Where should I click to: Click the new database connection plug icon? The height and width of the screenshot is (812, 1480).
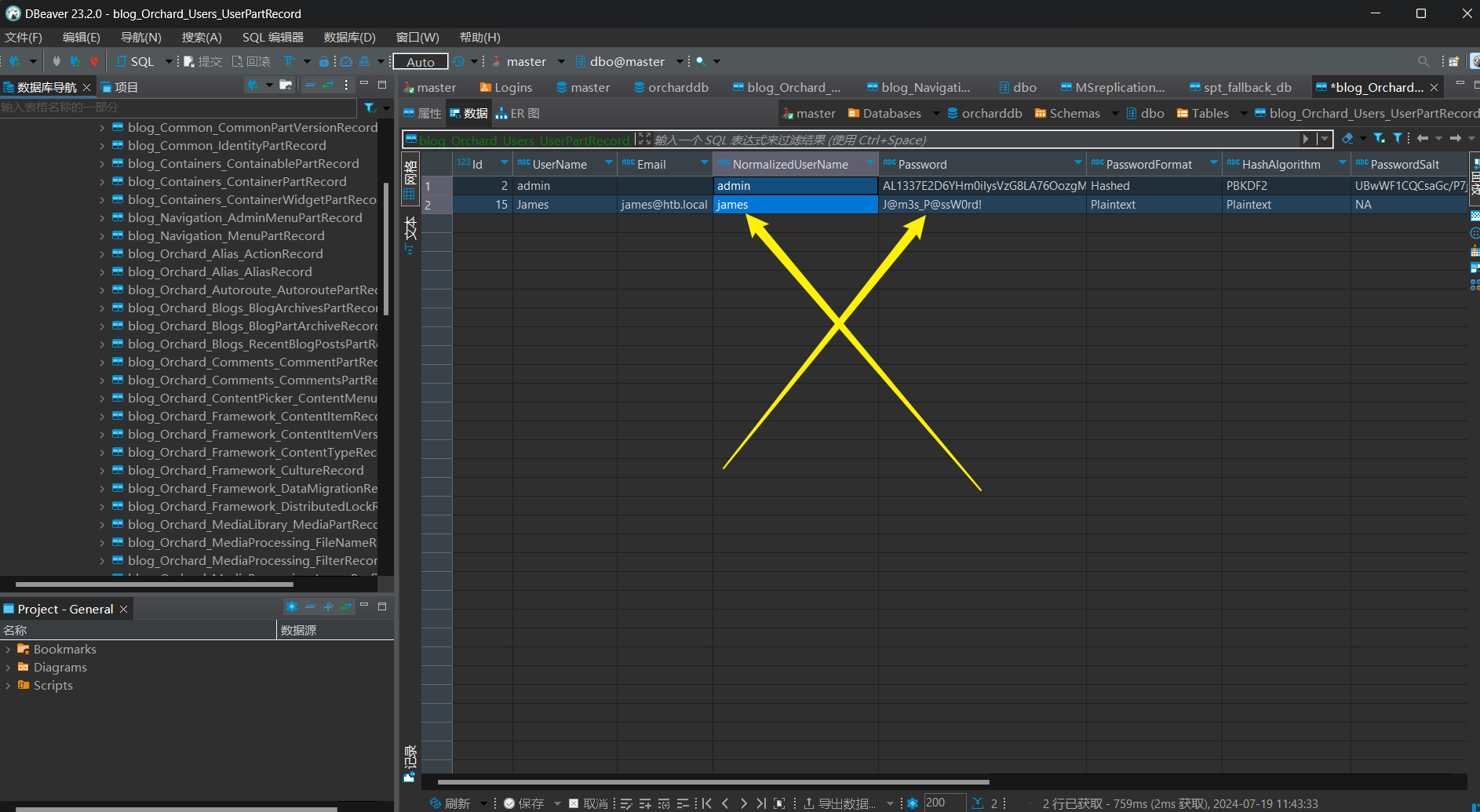(14, 61)
